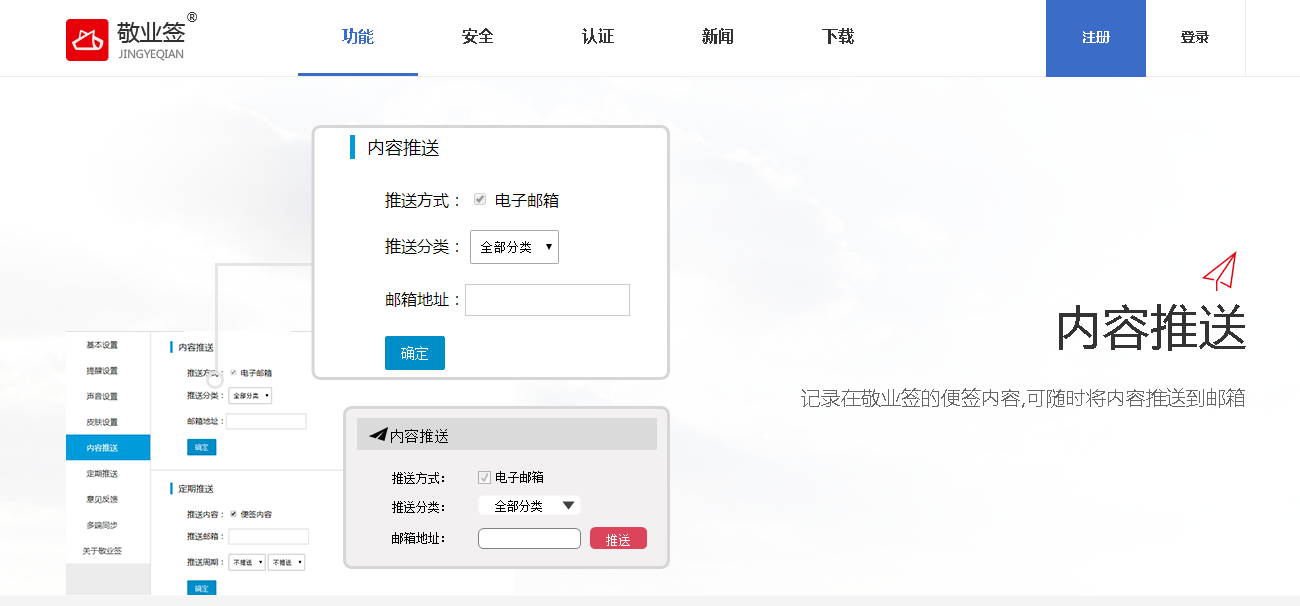Click the blue 注册 button
This screenshot has width=1300, height=606.
pyautogui.click(x=1096, y=38)
